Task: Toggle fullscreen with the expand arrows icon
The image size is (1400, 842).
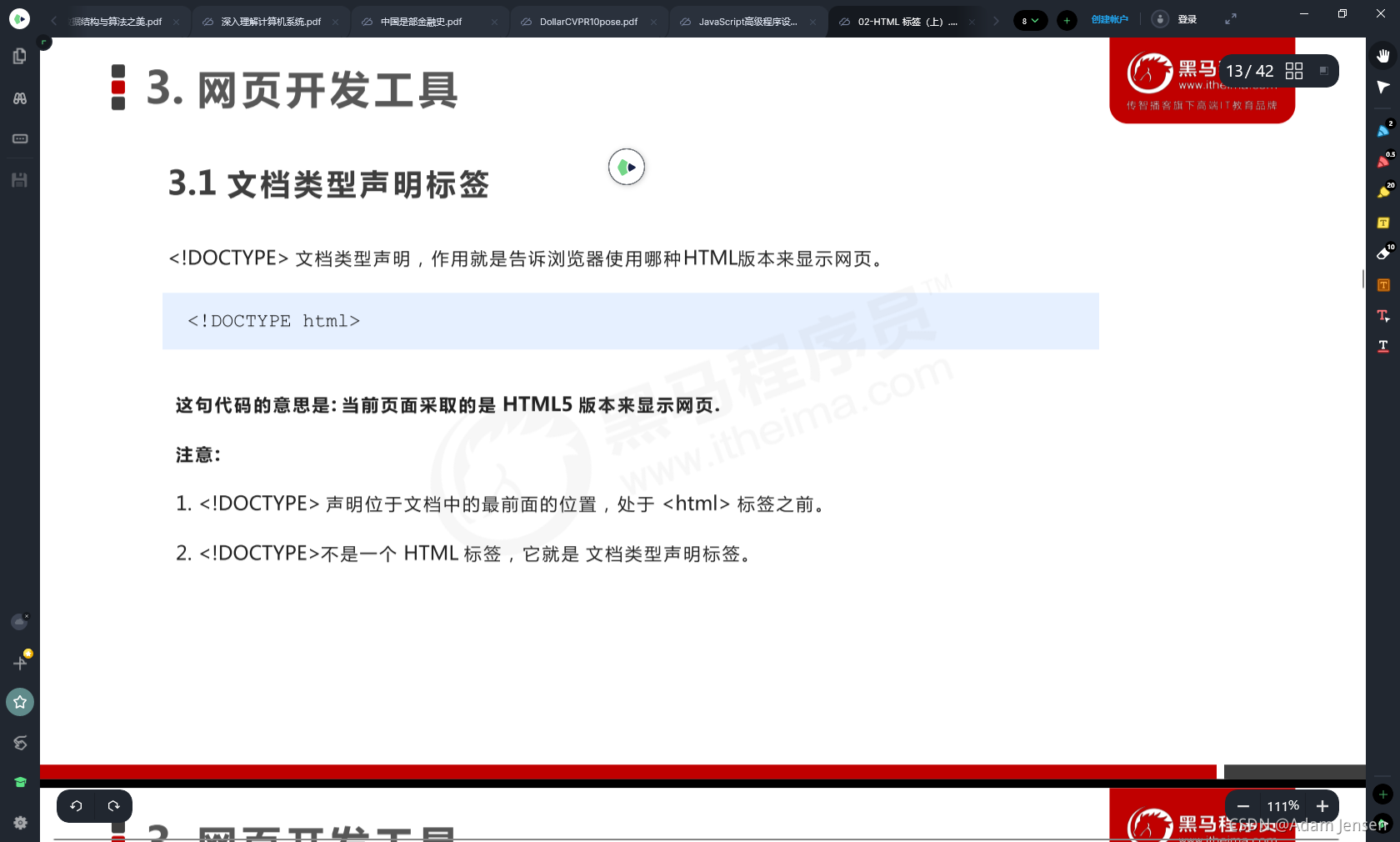Action: coord(1231,19)
